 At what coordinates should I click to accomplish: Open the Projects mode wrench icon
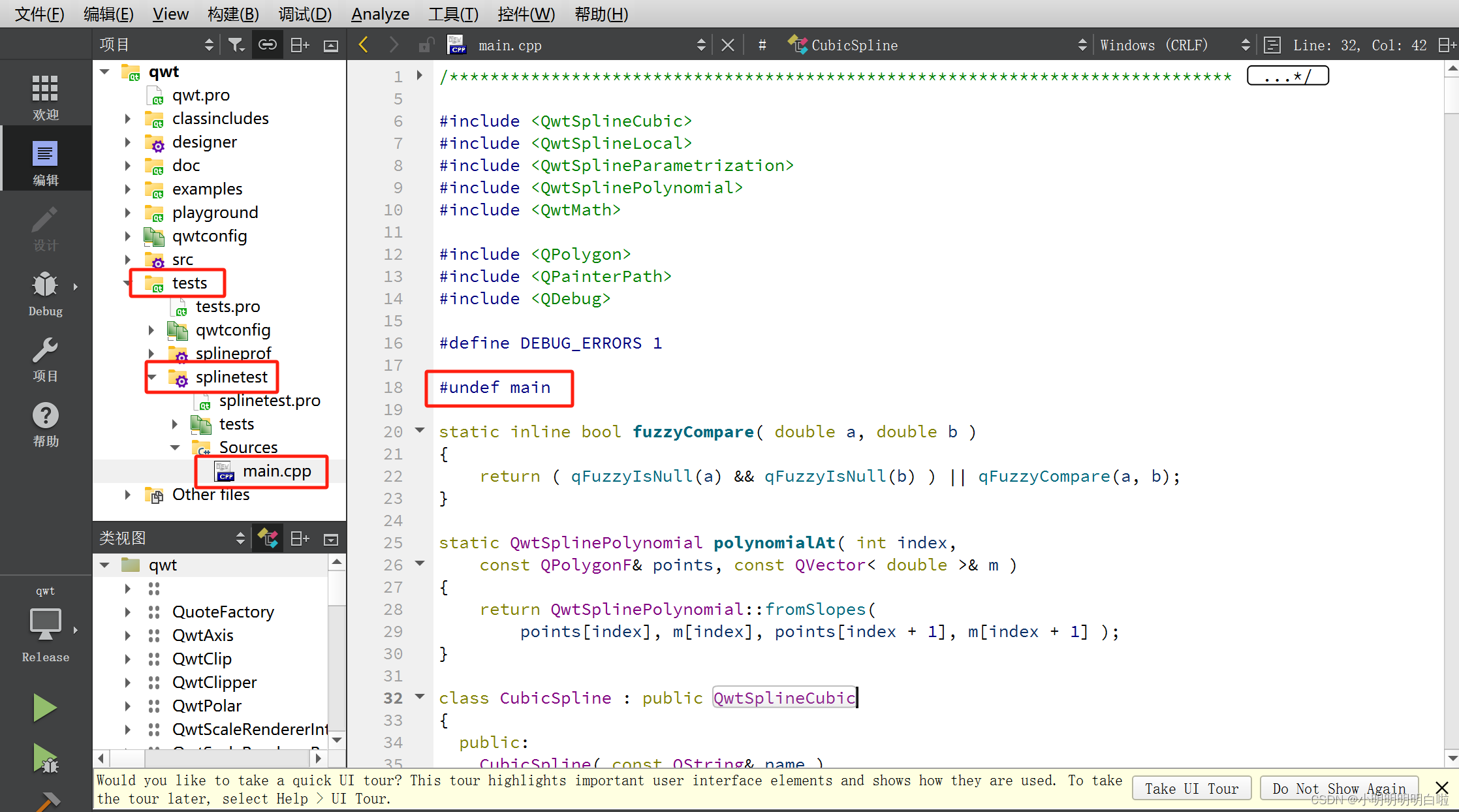coord(45,358)
